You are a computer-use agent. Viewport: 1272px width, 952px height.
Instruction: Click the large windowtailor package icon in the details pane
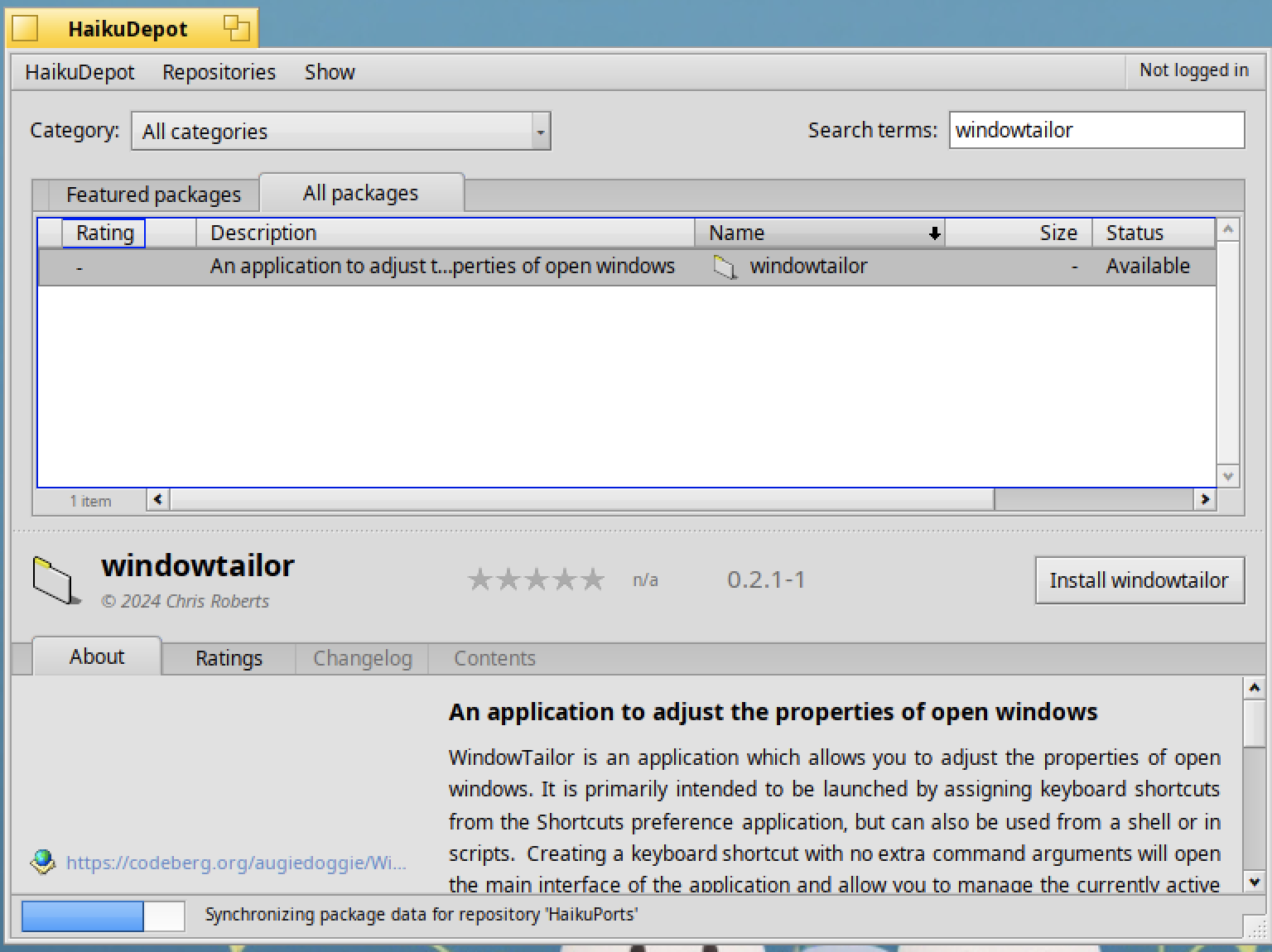click(x=56, y=581)
